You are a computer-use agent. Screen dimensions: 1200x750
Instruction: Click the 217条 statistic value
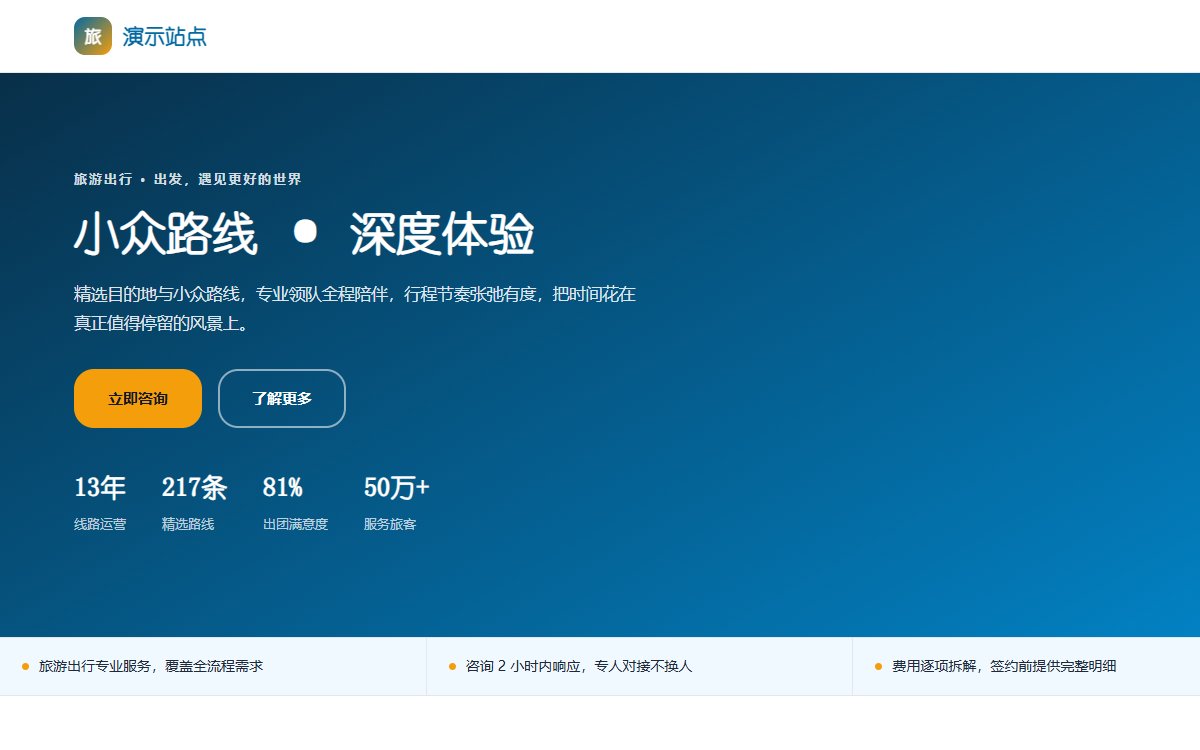point(195,488)
